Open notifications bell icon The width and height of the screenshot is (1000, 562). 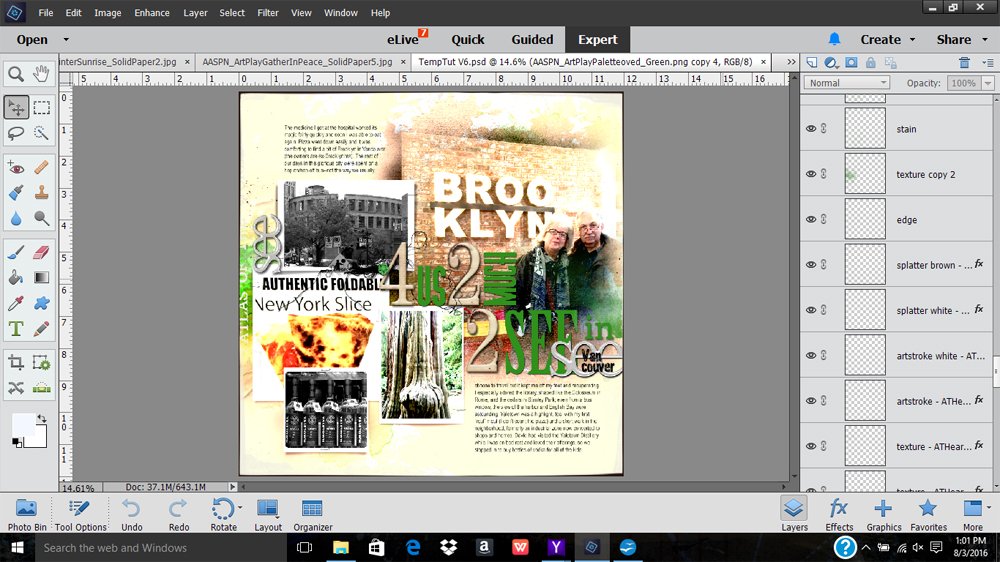point(834,40)
